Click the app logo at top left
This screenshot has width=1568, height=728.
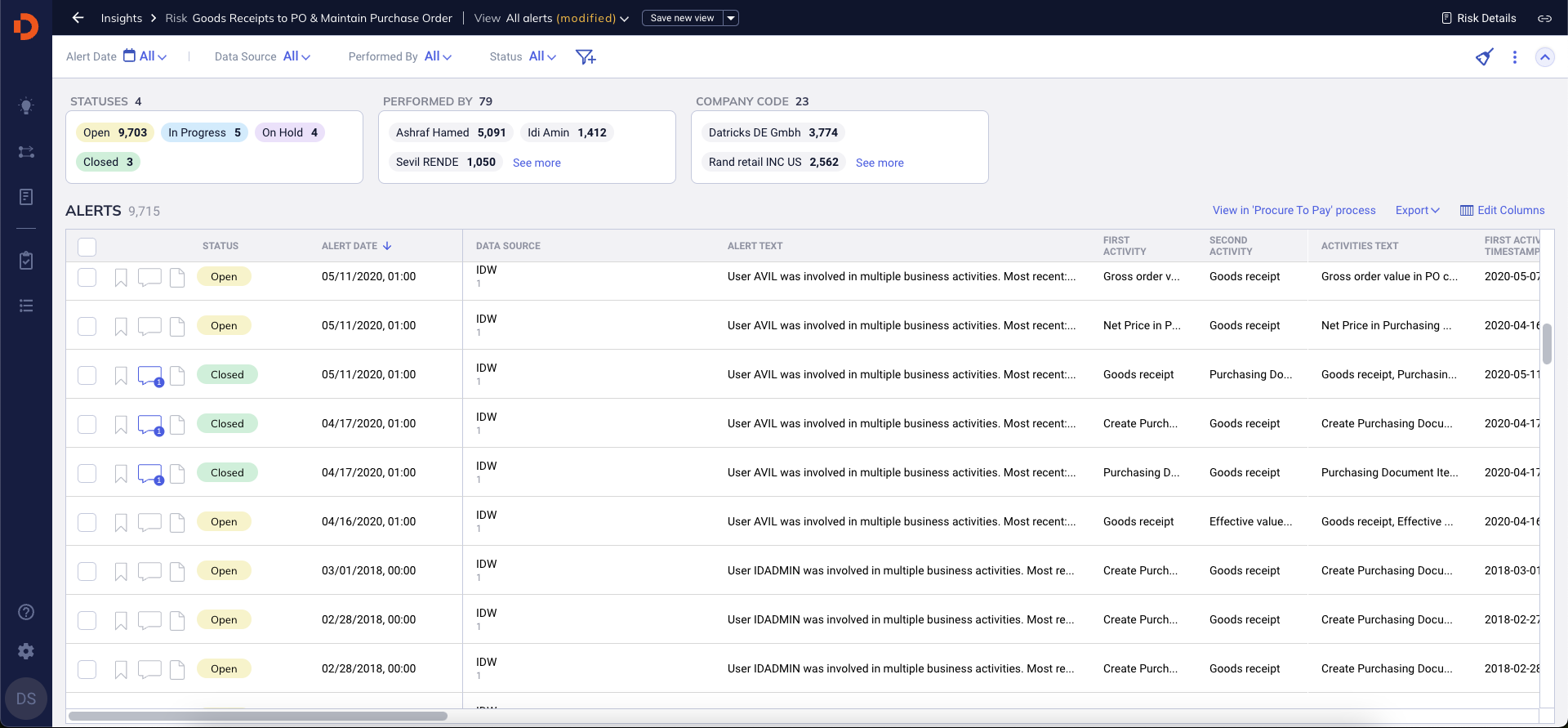click(x=26, y=26)
